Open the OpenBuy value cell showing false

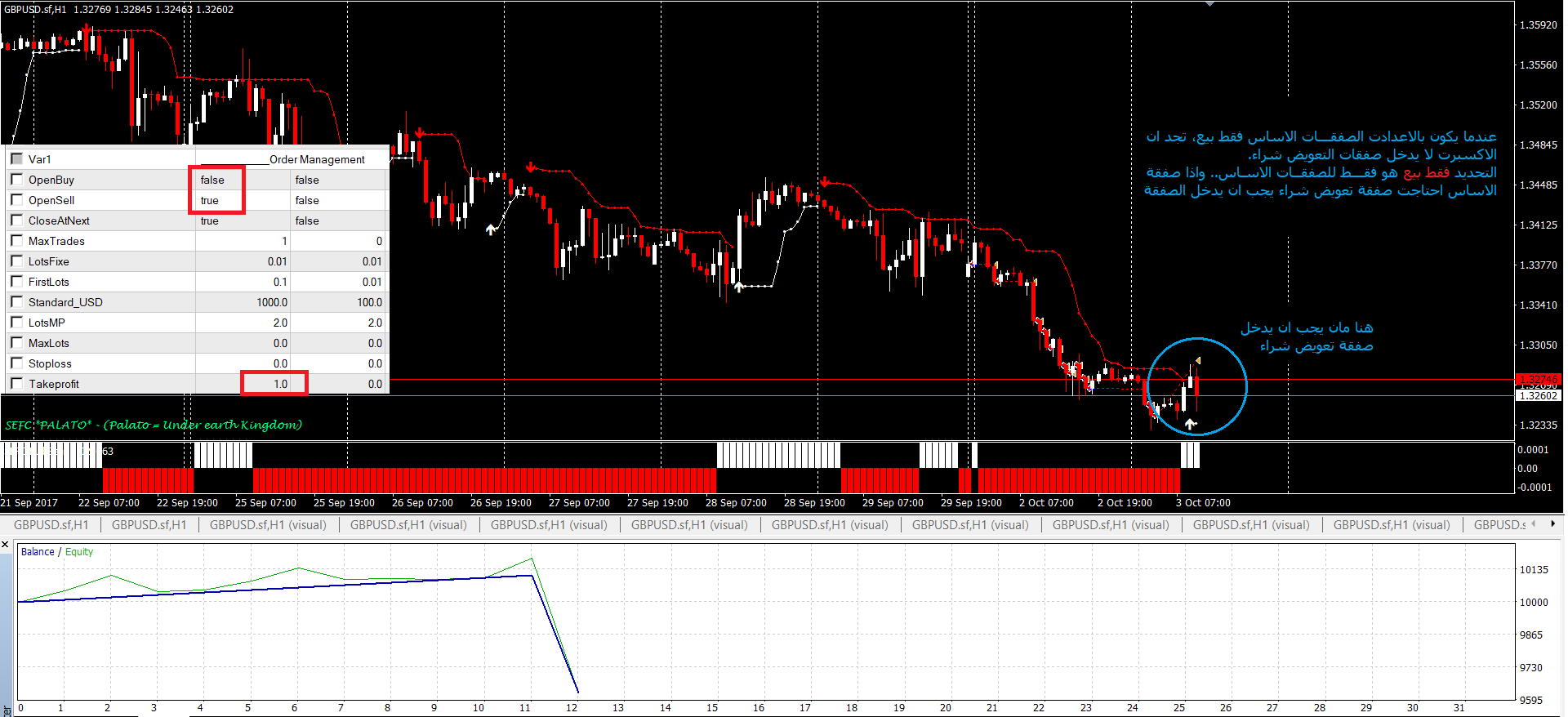click(216, 180)
